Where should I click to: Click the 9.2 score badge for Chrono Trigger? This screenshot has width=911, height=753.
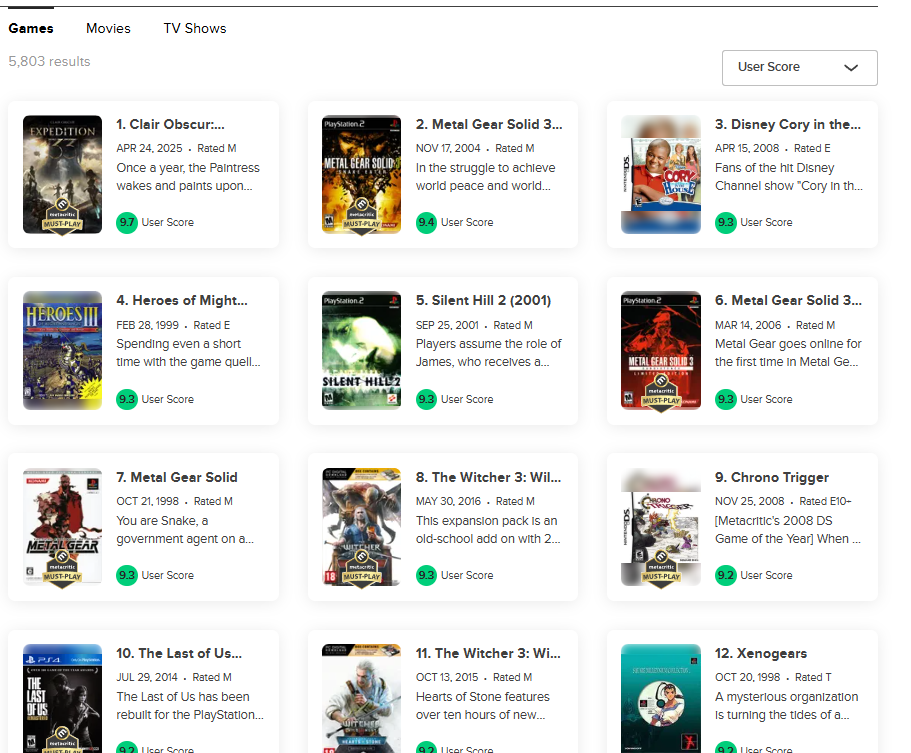726,575
